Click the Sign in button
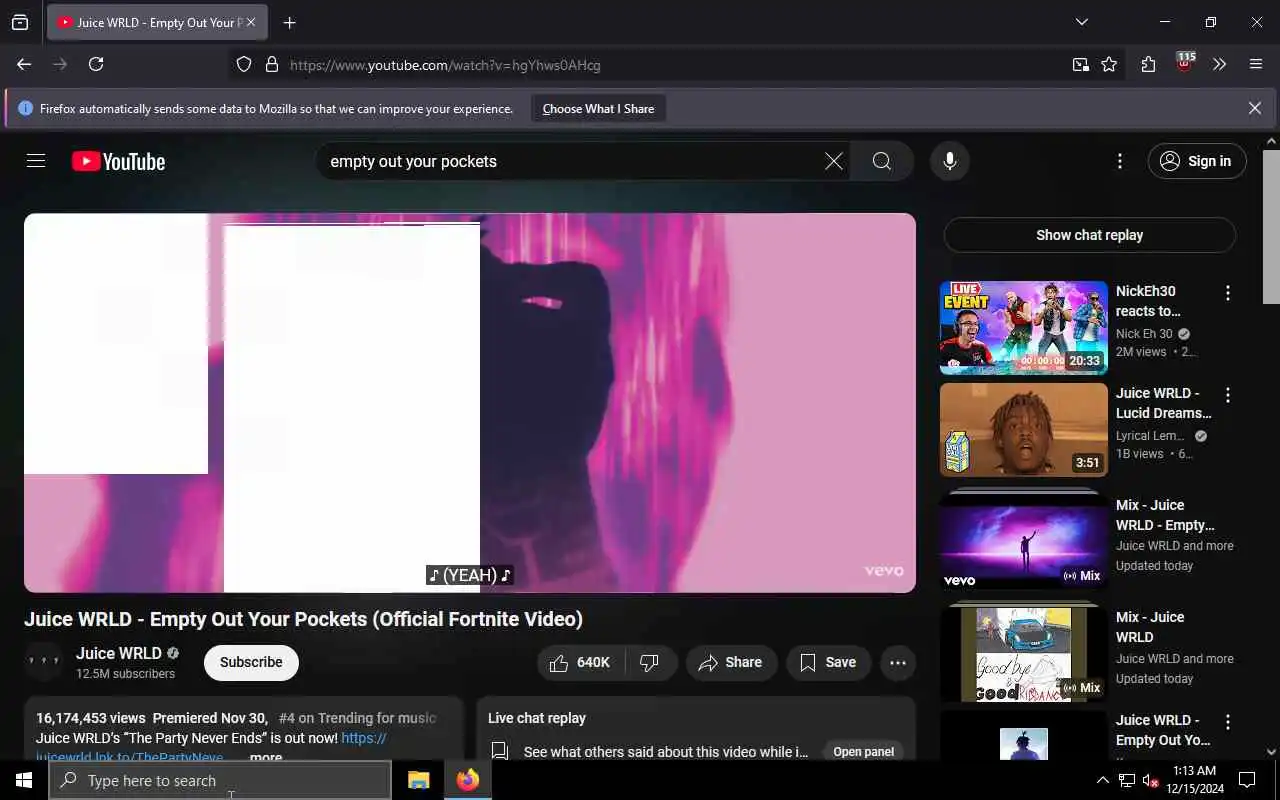Image resolution: width=1280 pixels, height=800 pixels. tap(1197, 161)
